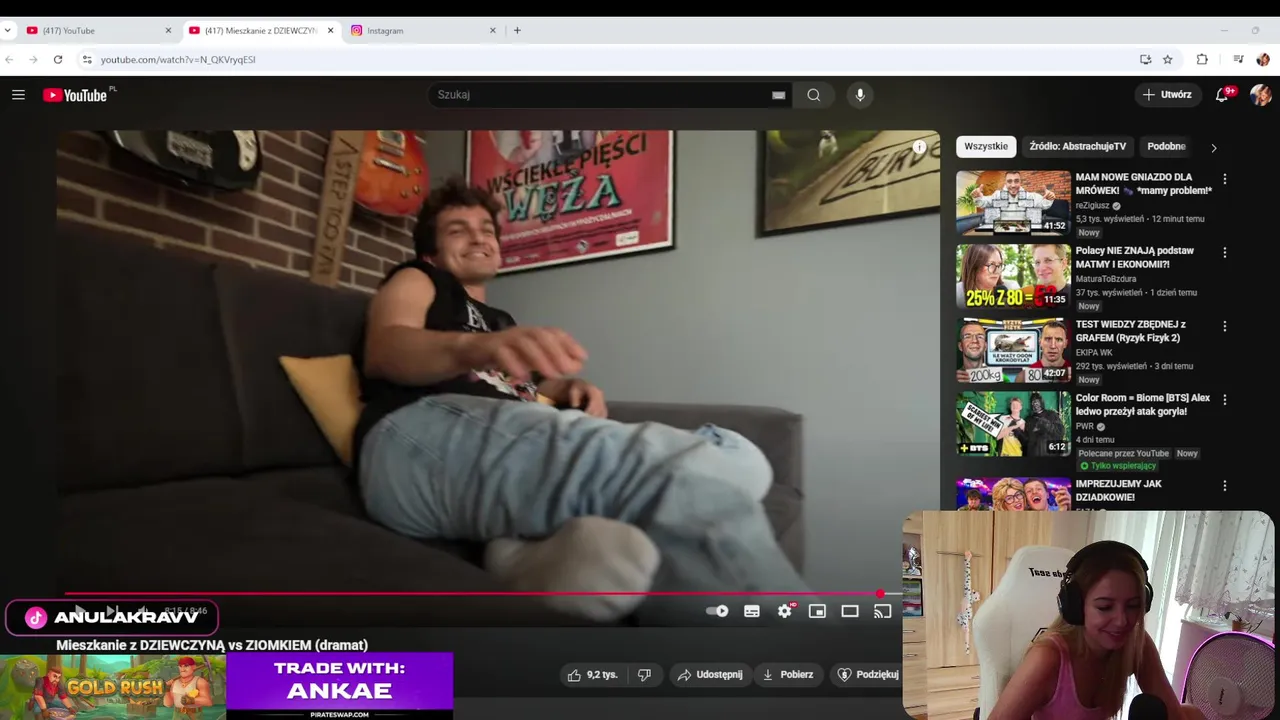The image size is (1280, 720).
Task: Click the video info card icon
Action: [x=919, y=147]
